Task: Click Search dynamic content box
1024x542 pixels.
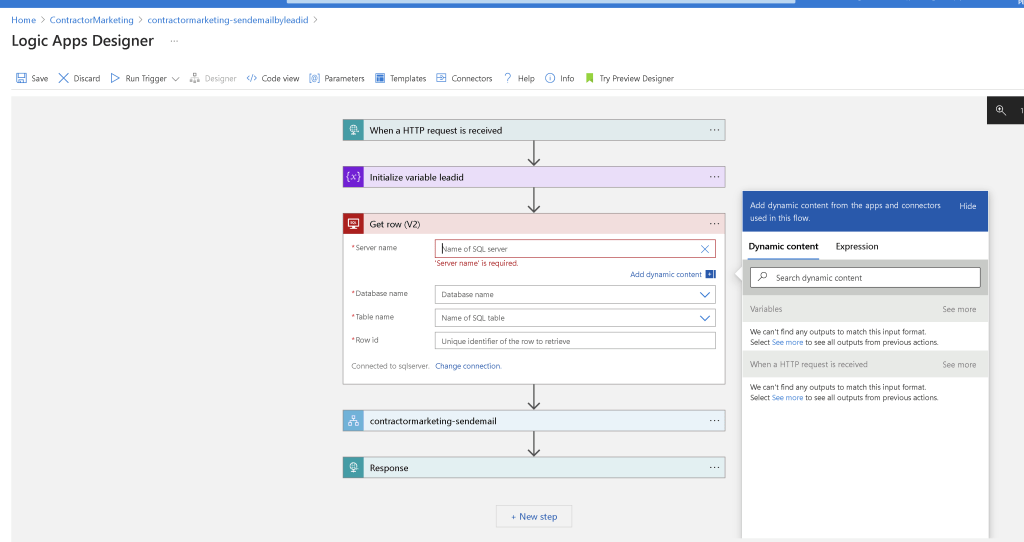Action: [865, 278]
